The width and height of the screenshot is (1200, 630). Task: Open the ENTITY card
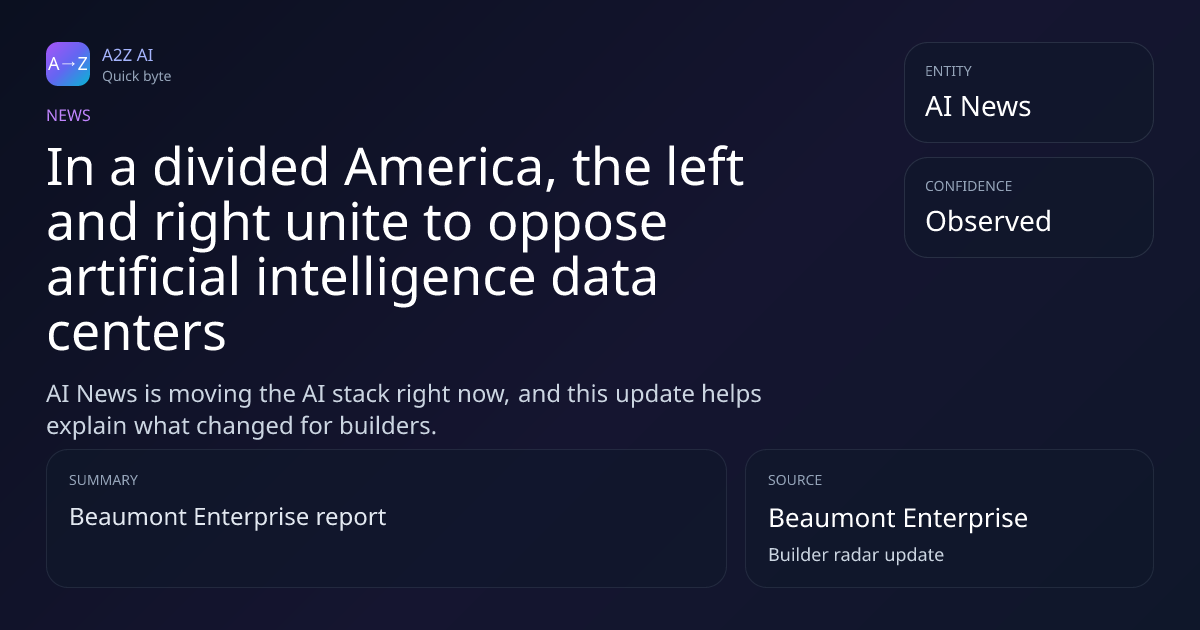click(x=1028, y=92)
